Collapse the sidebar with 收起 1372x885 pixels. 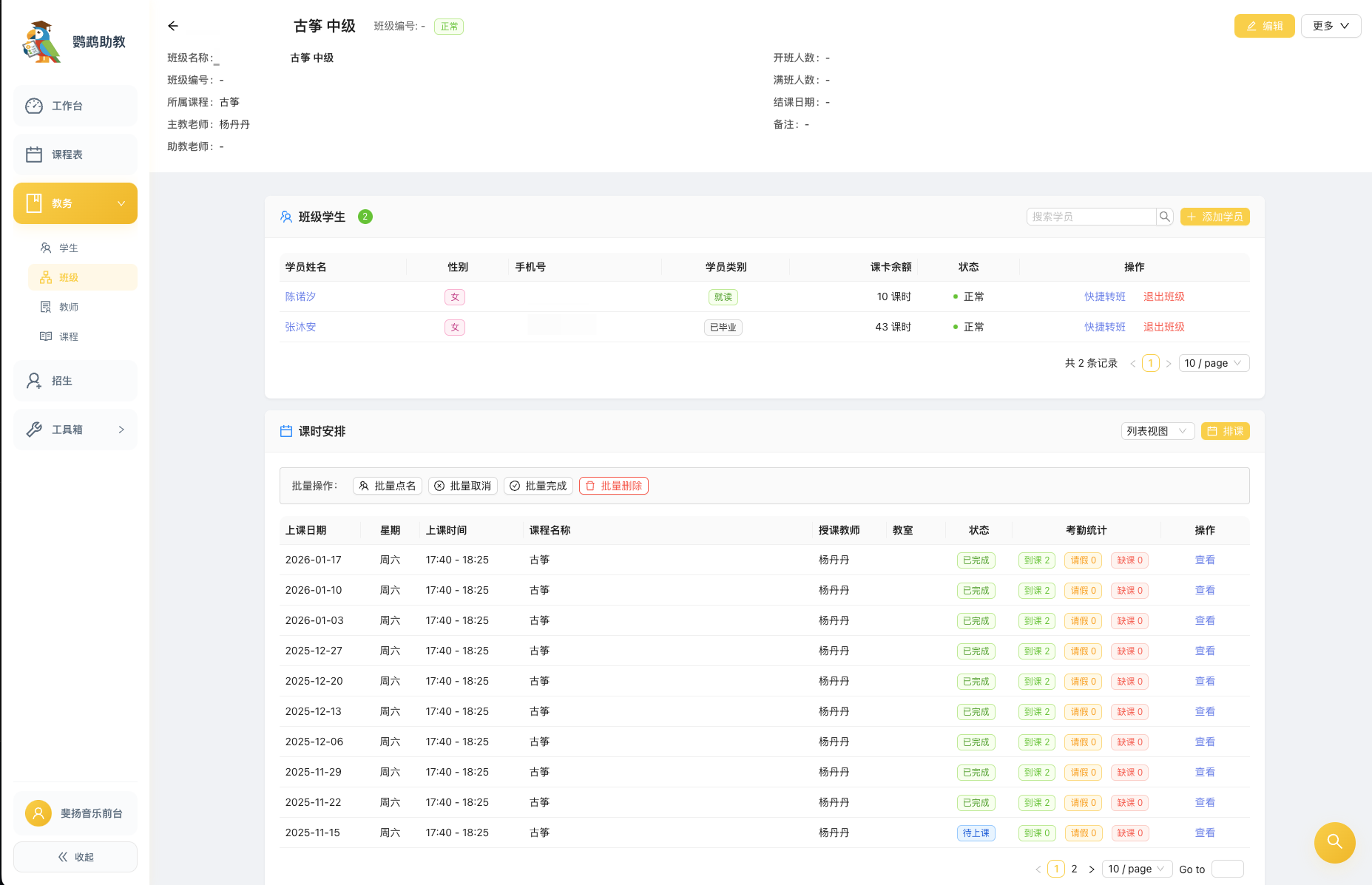[75, 857]
